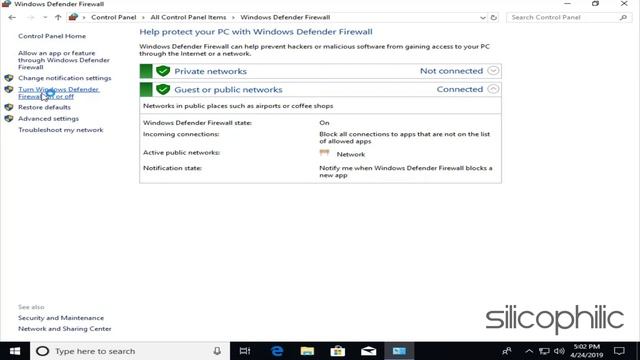Open Turn Windows Defender Firewall on or off

click(58, 93)
